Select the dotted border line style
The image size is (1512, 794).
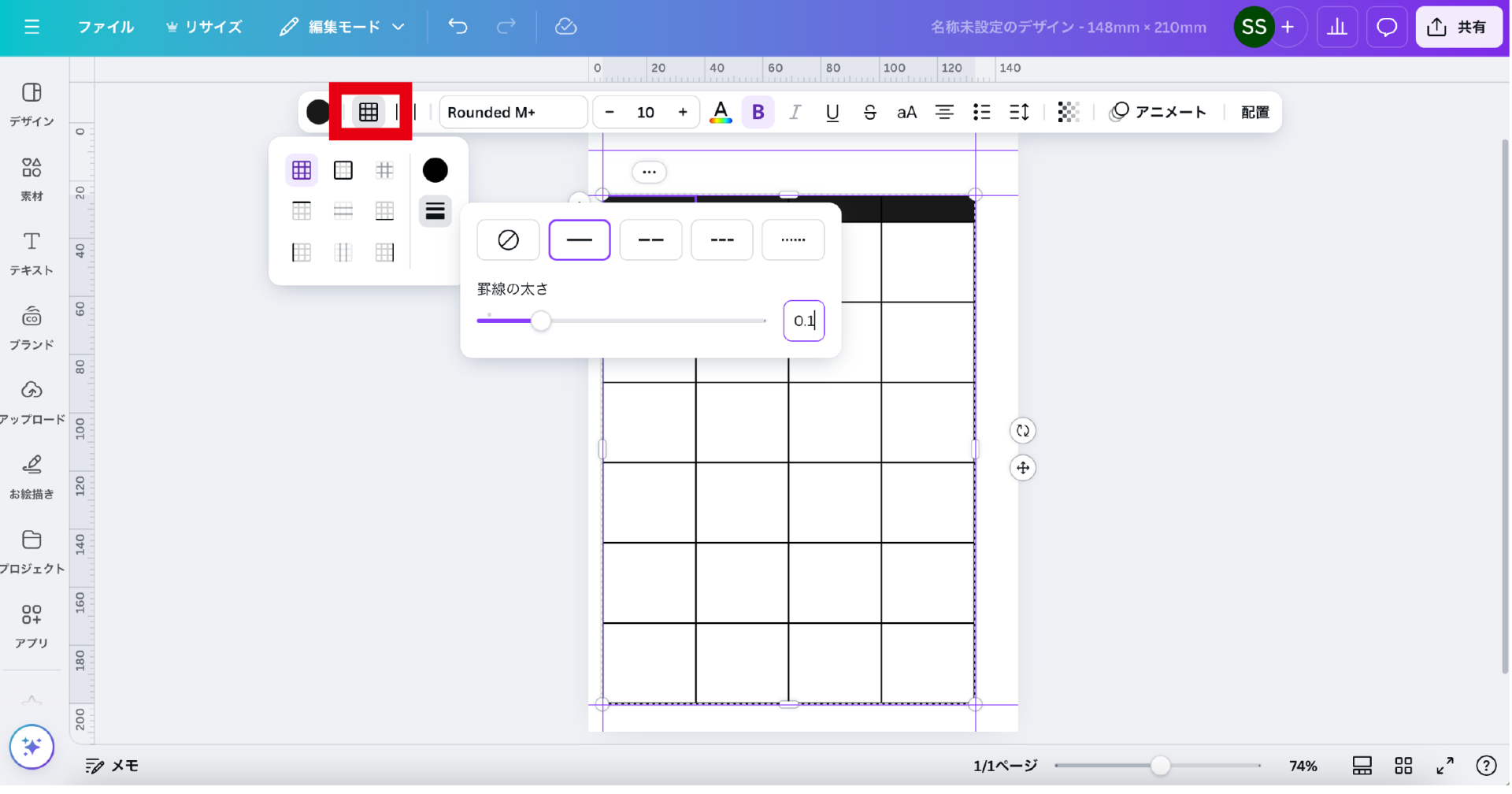(793, 240)
